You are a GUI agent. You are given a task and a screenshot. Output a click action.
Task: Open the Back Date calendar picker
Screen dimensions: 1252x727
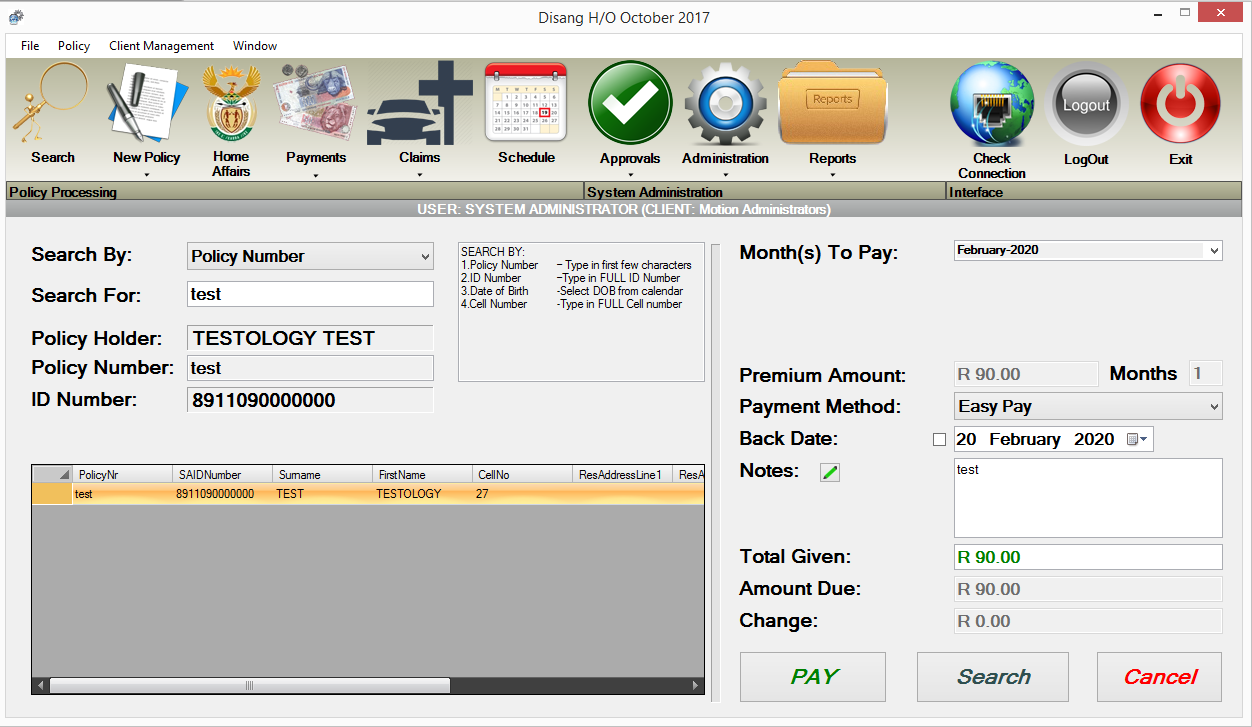point(1138,440)
